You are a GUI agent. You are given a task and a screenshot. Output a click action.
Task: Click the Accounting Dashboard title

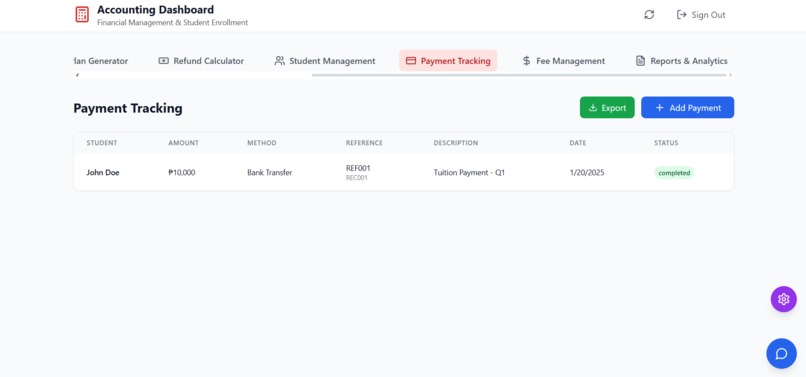pyautogui.click(x=156, y=9)
